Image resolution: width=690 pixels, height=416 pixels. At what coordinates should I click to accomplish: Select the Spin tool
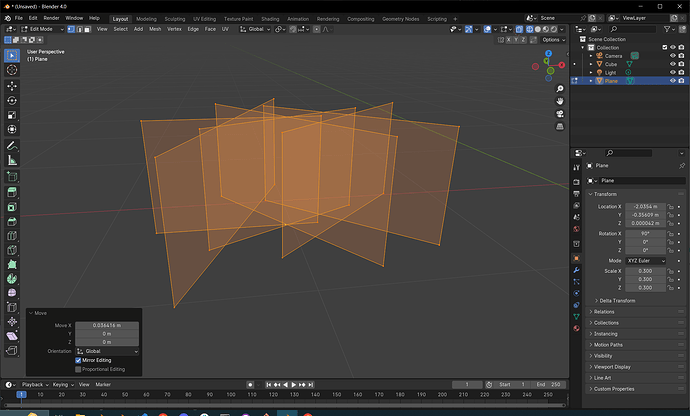[12, 279]
